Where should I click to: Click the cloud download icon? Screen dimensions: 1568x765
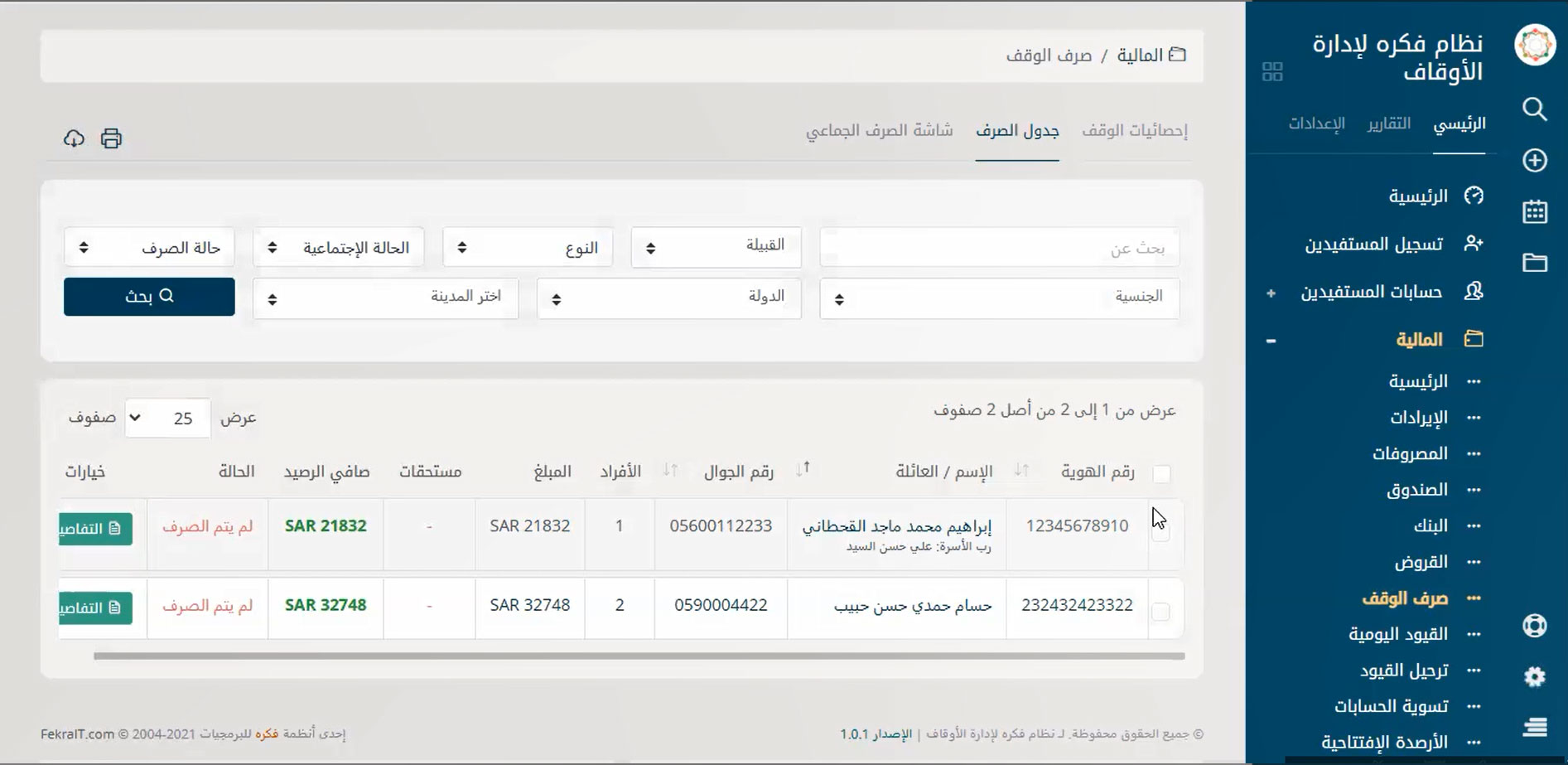74,138
